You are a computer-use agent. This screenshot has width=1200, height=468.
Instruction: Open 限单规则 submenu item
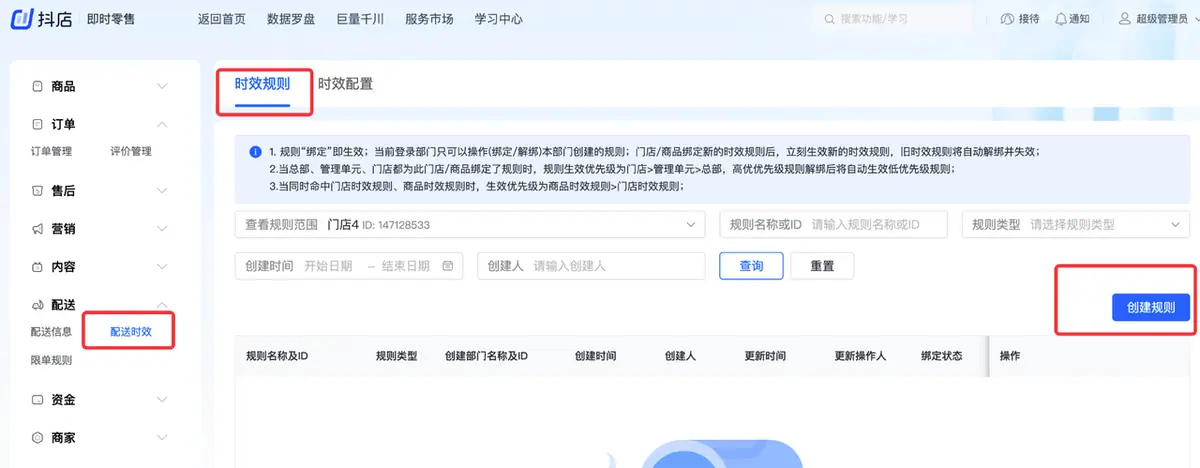(x=51, y=360)
